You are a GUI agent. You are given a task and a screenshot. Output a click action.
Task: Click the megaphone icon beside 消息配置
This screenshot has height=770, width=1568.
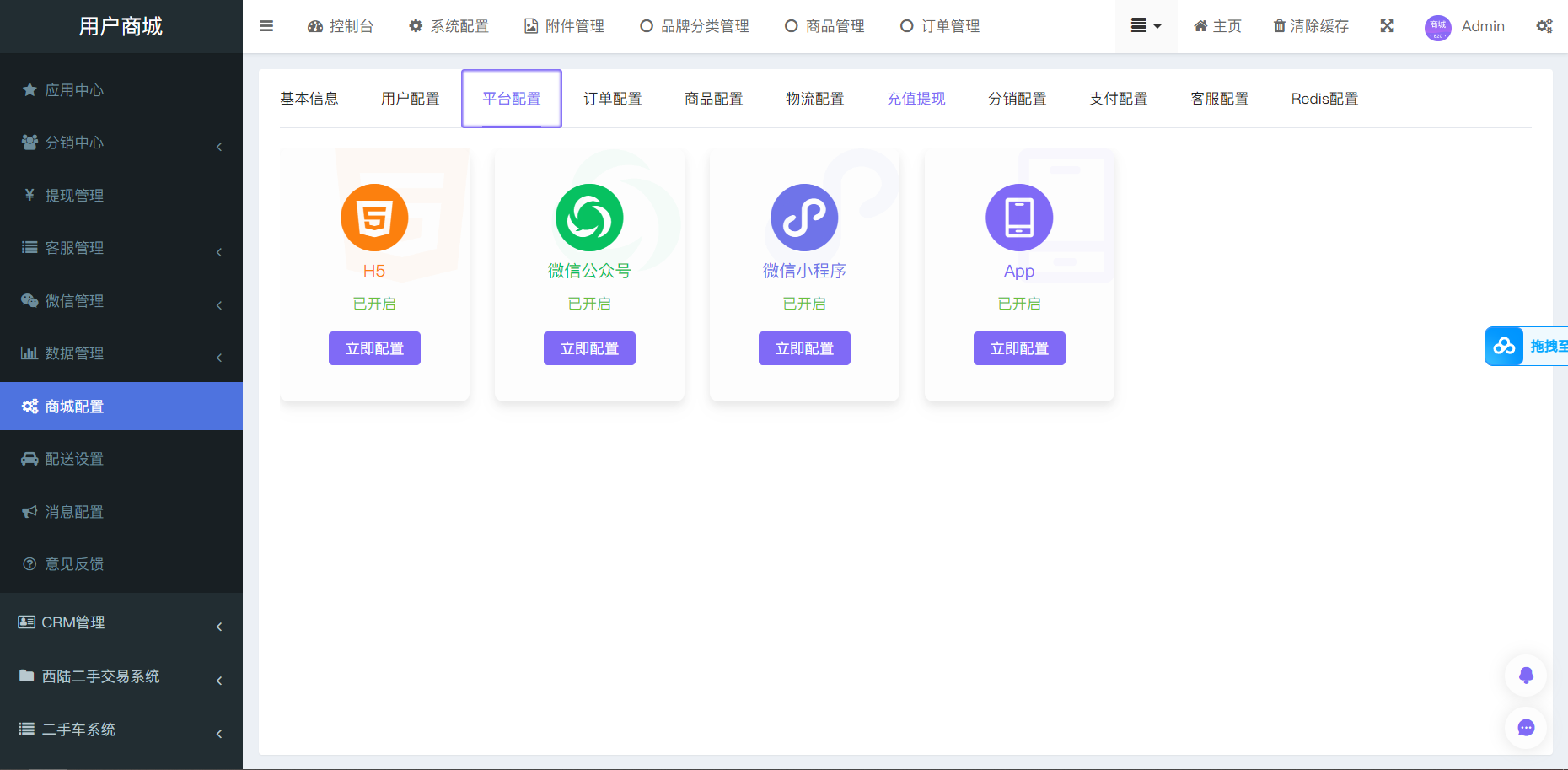30,511
